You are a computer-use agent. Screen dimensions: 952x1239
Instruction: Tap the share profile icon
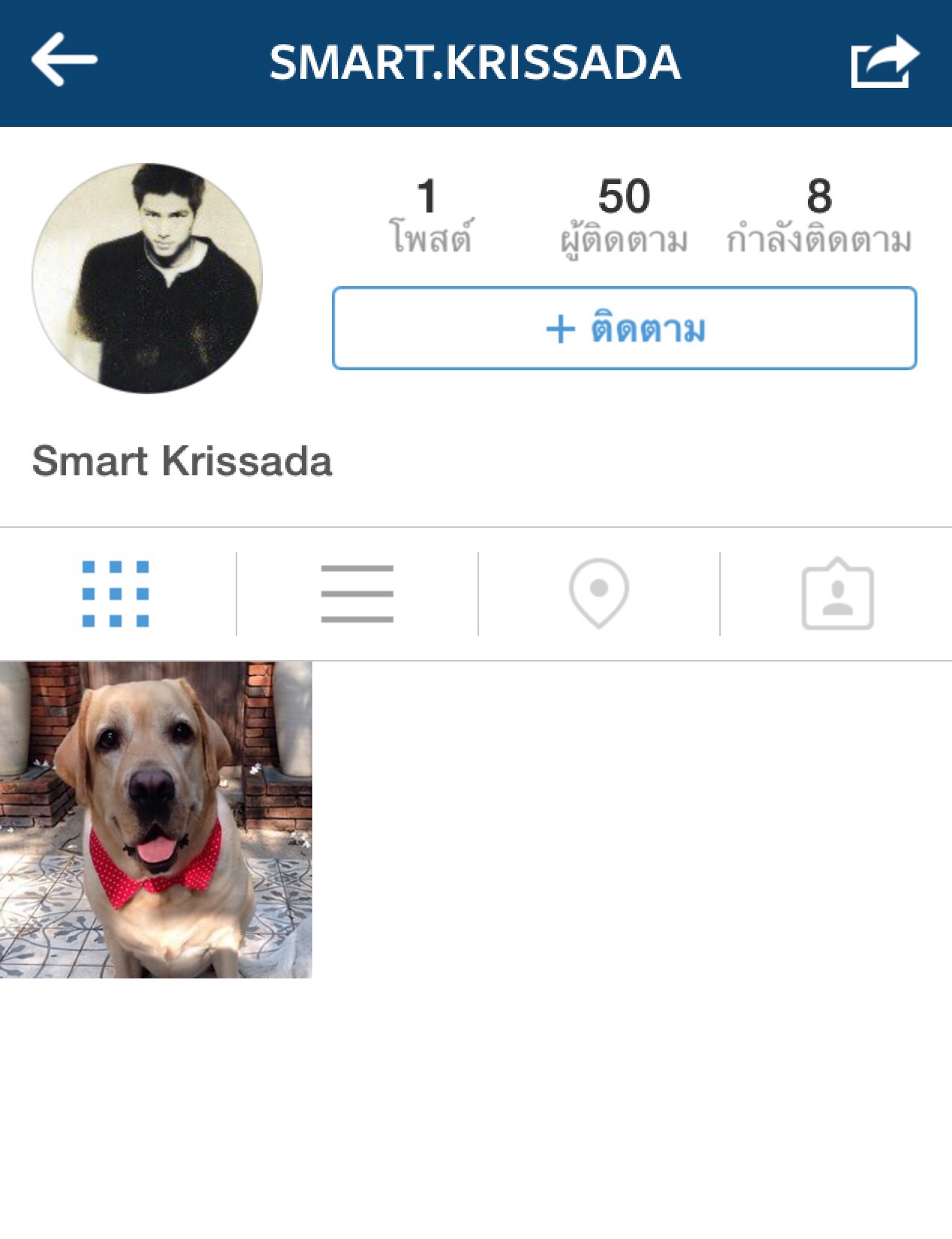pos(885,61)
